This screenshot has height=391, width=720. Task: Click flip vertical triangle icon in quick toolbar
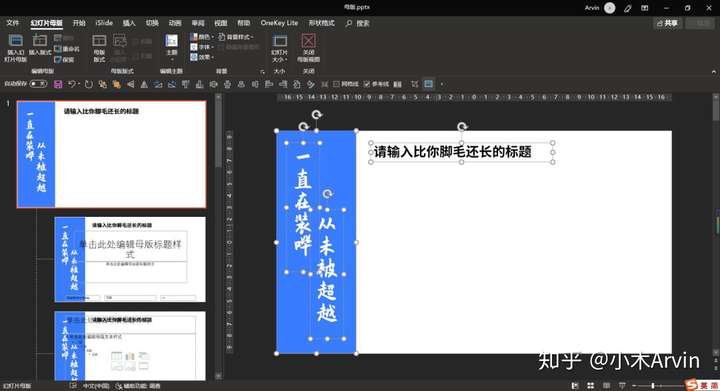tap(144, 84)
